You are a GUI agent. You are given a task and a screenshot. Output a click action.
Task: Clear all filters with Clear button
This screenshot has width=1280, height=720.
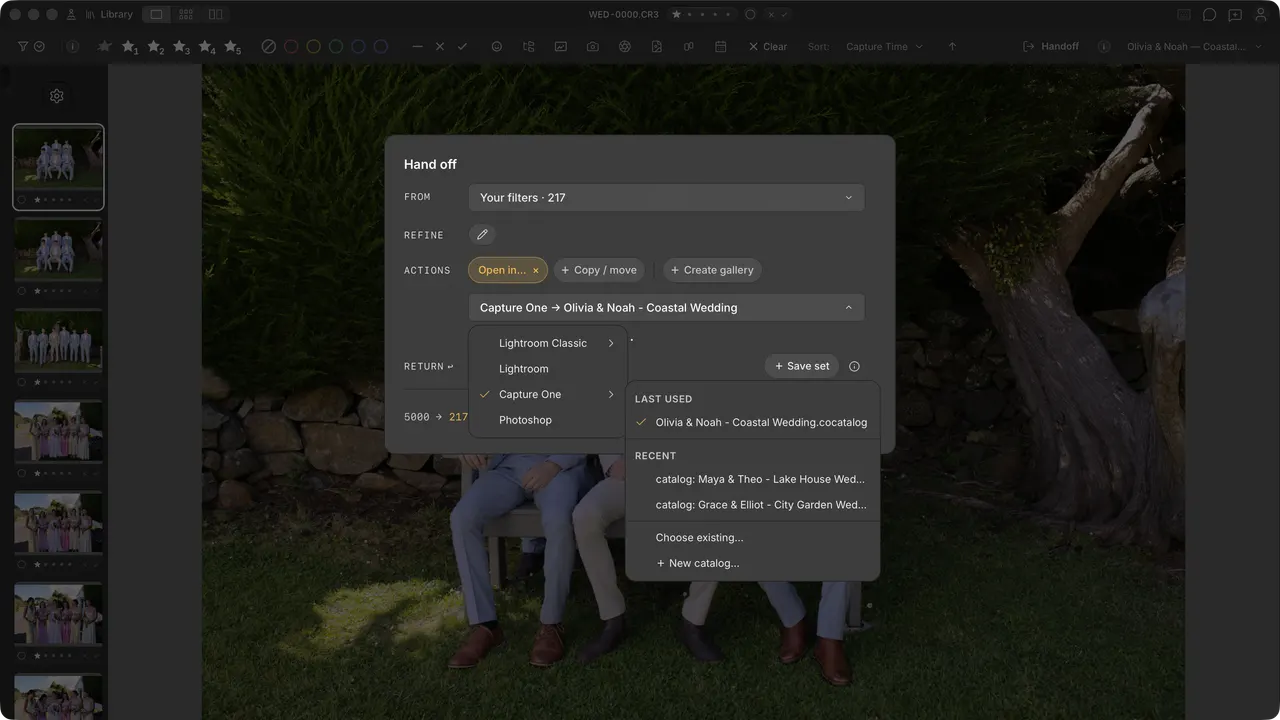(767, 47)
